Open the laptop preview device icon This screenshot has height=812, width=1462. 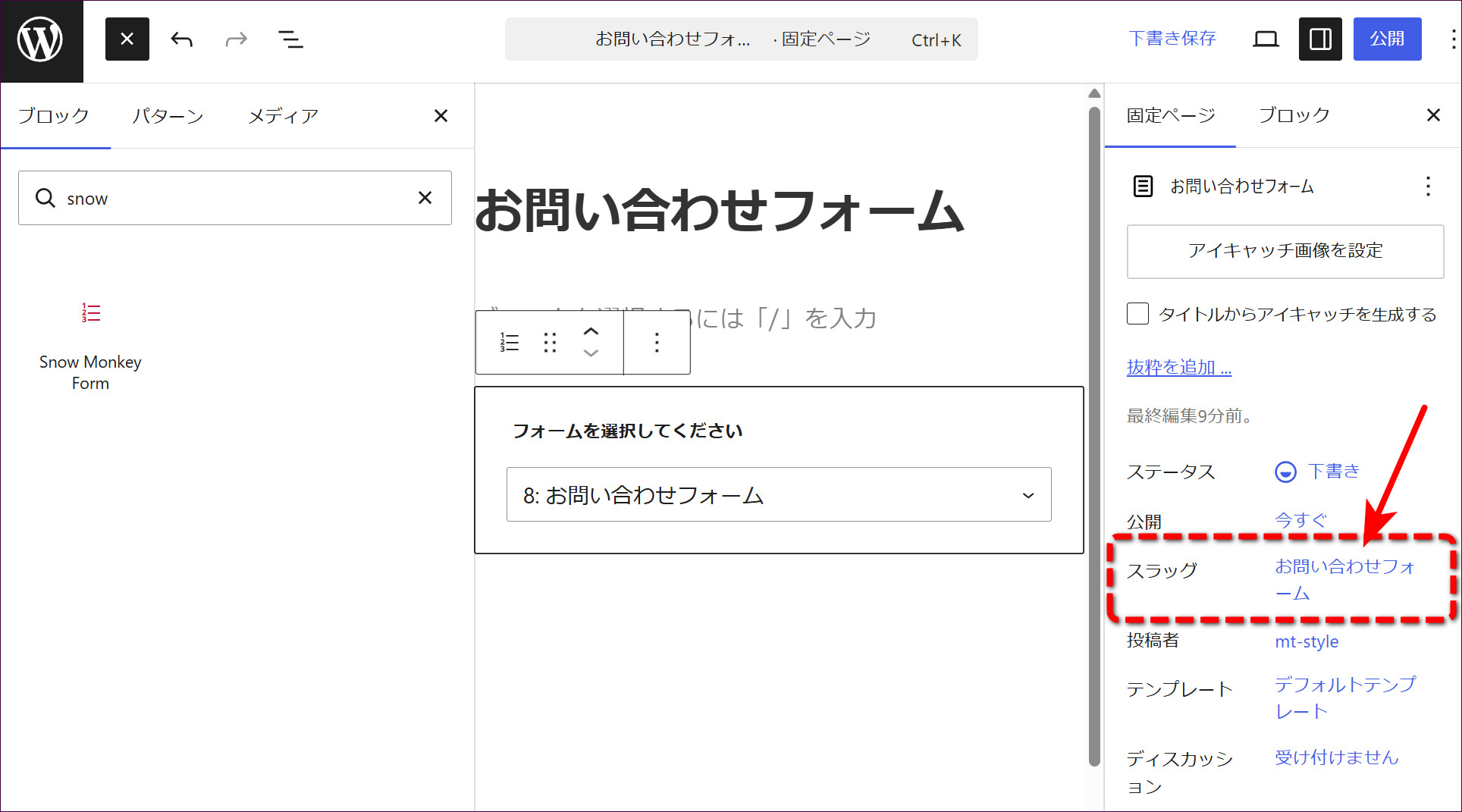1266,39
